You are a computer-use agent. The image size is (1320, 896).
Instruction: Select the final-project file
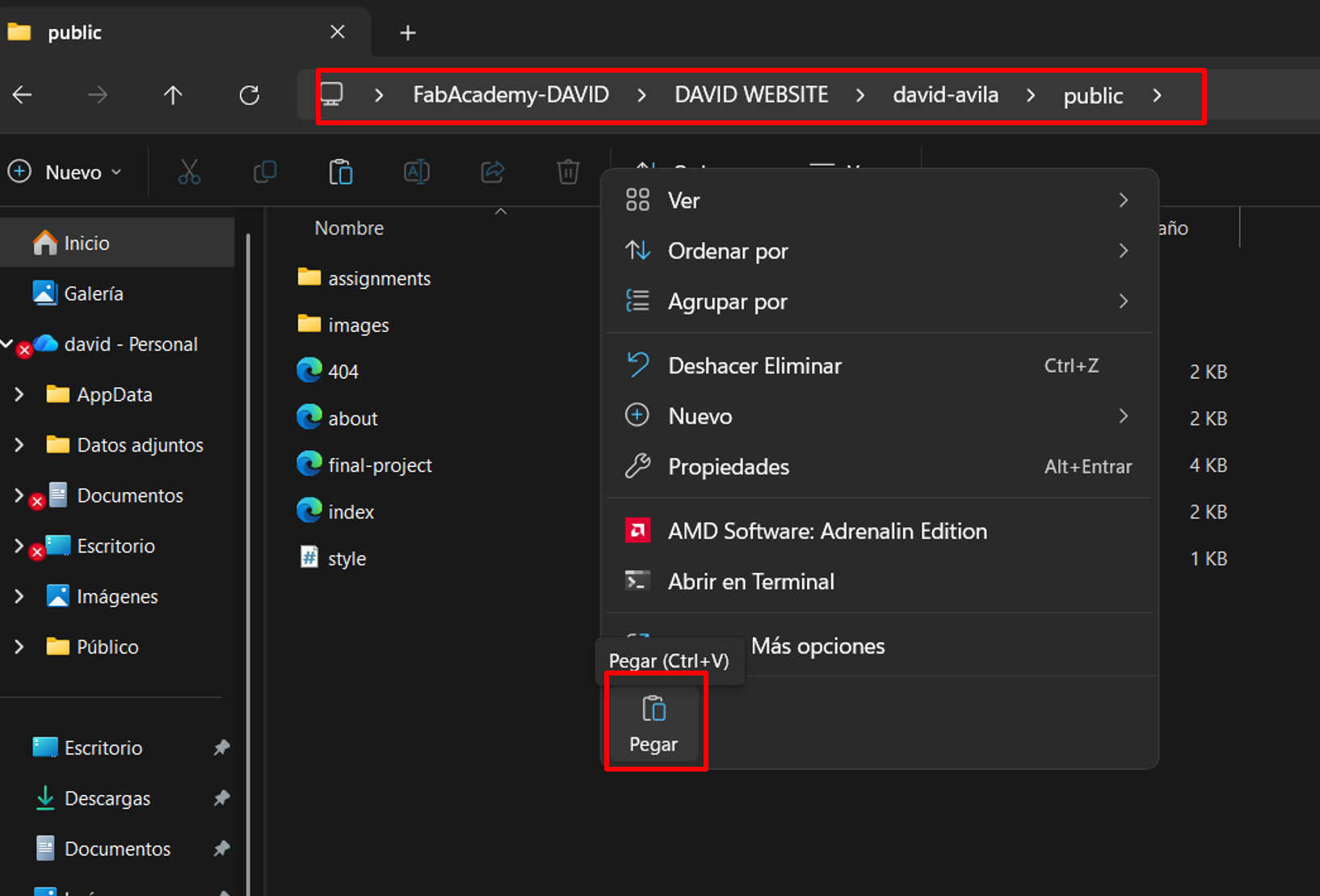pyautogui.click(x=364, y=465)
